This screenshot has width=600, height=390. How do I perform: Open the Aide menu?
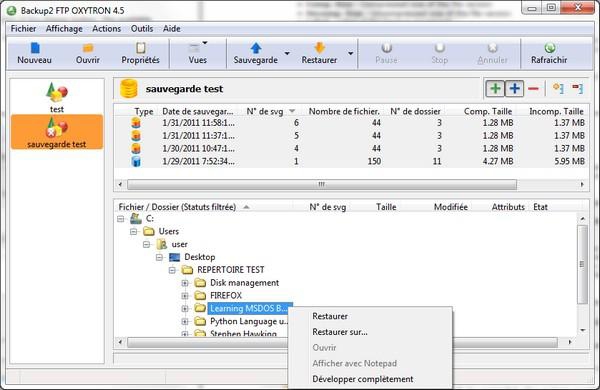pyautogui.click(x=171, y=29)
